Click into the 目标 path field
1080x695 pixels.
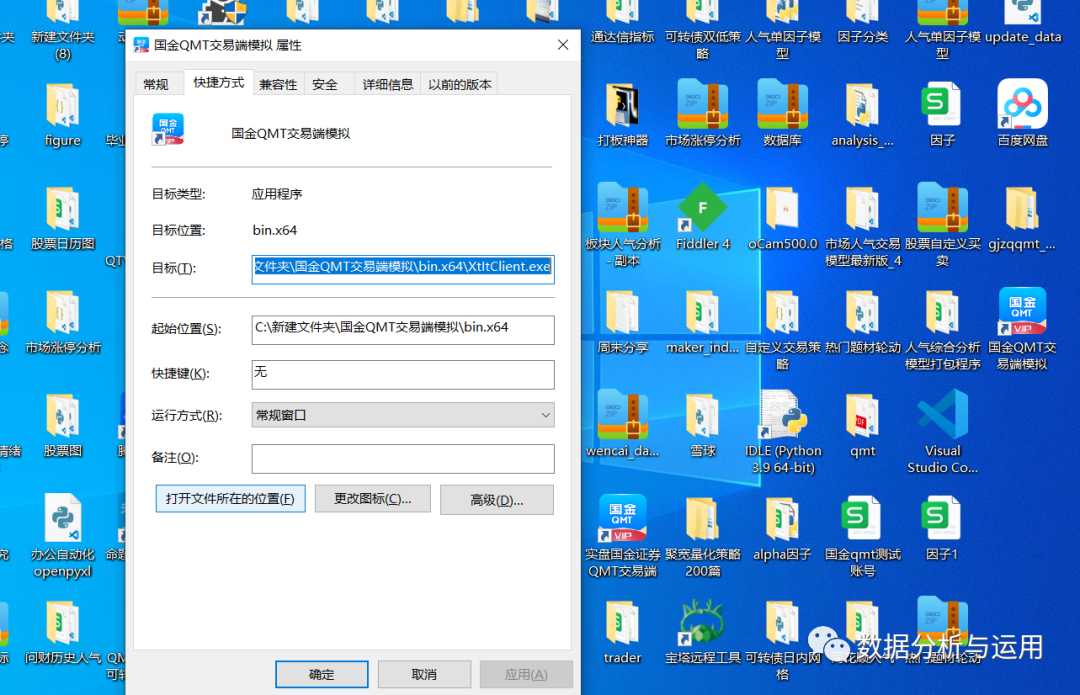pos(403,269)
